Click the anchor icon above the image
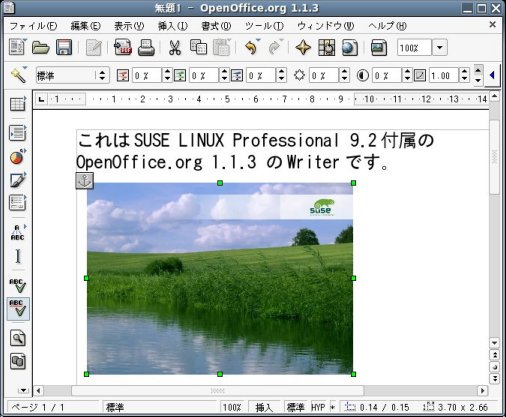Screen dimensions: 506x417 (x=85, y=181)
